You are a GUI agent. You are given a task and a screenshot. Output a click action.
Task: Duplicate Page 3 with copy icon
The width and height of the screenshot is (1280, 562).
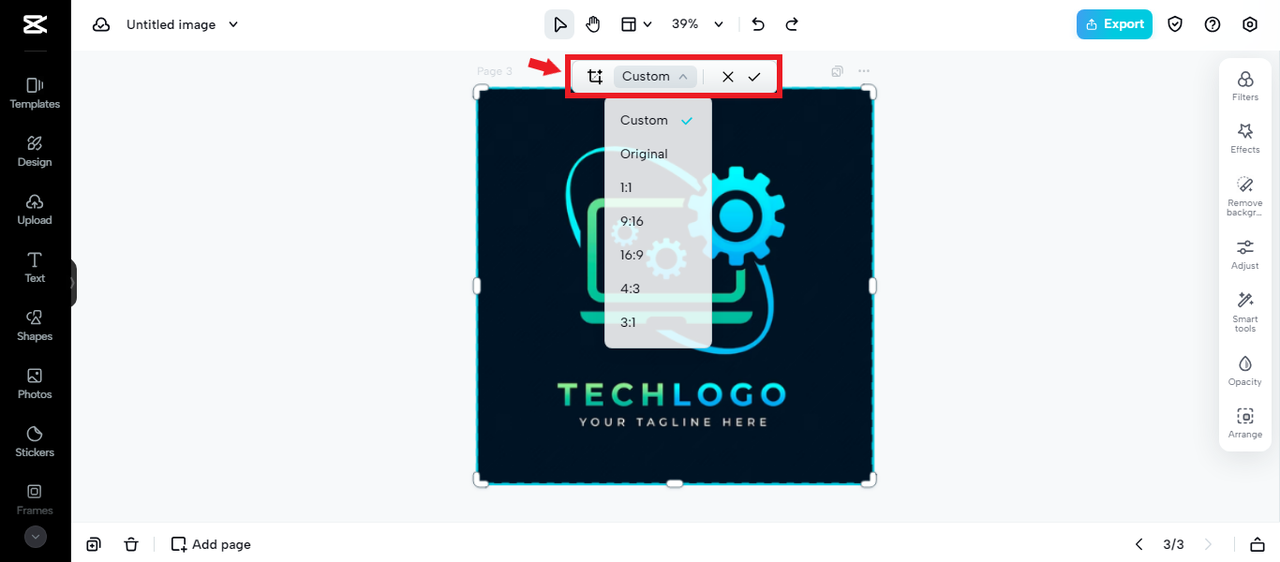pyautogui.click(x=837, y=71)
